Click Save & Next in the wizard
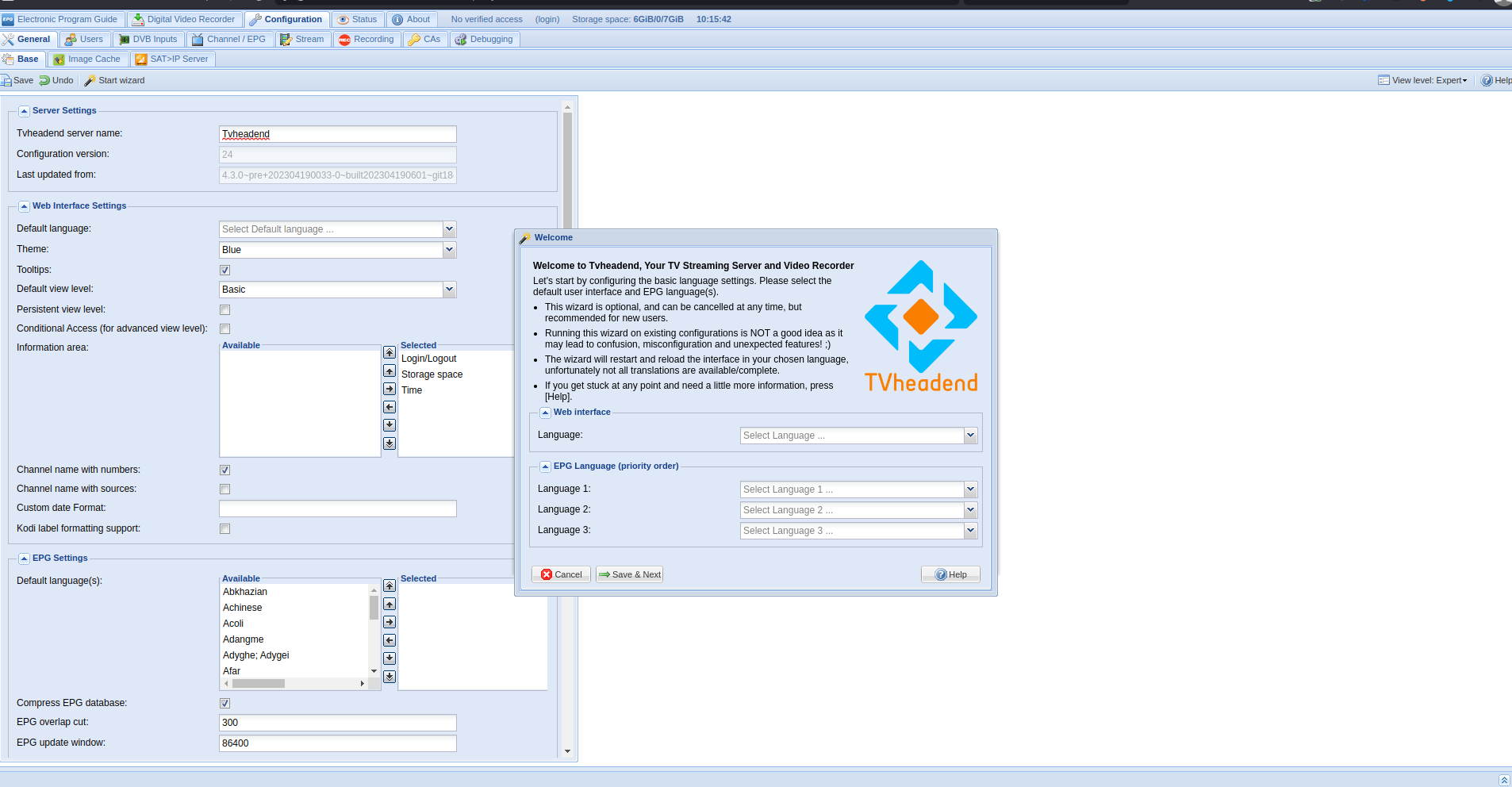The width and height of the screenshot is (1512, 787). pyautogui.click(x=630, y=574)
